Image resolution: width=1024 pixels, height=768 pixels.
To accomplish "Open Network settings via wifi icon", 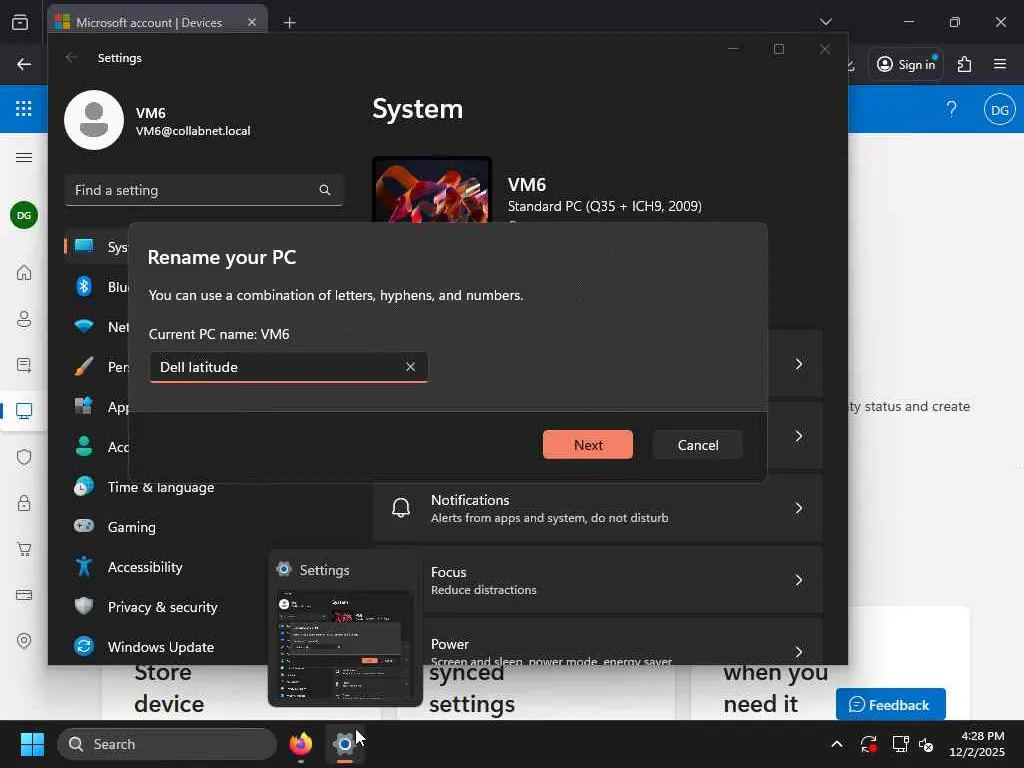I will (84, 327).
